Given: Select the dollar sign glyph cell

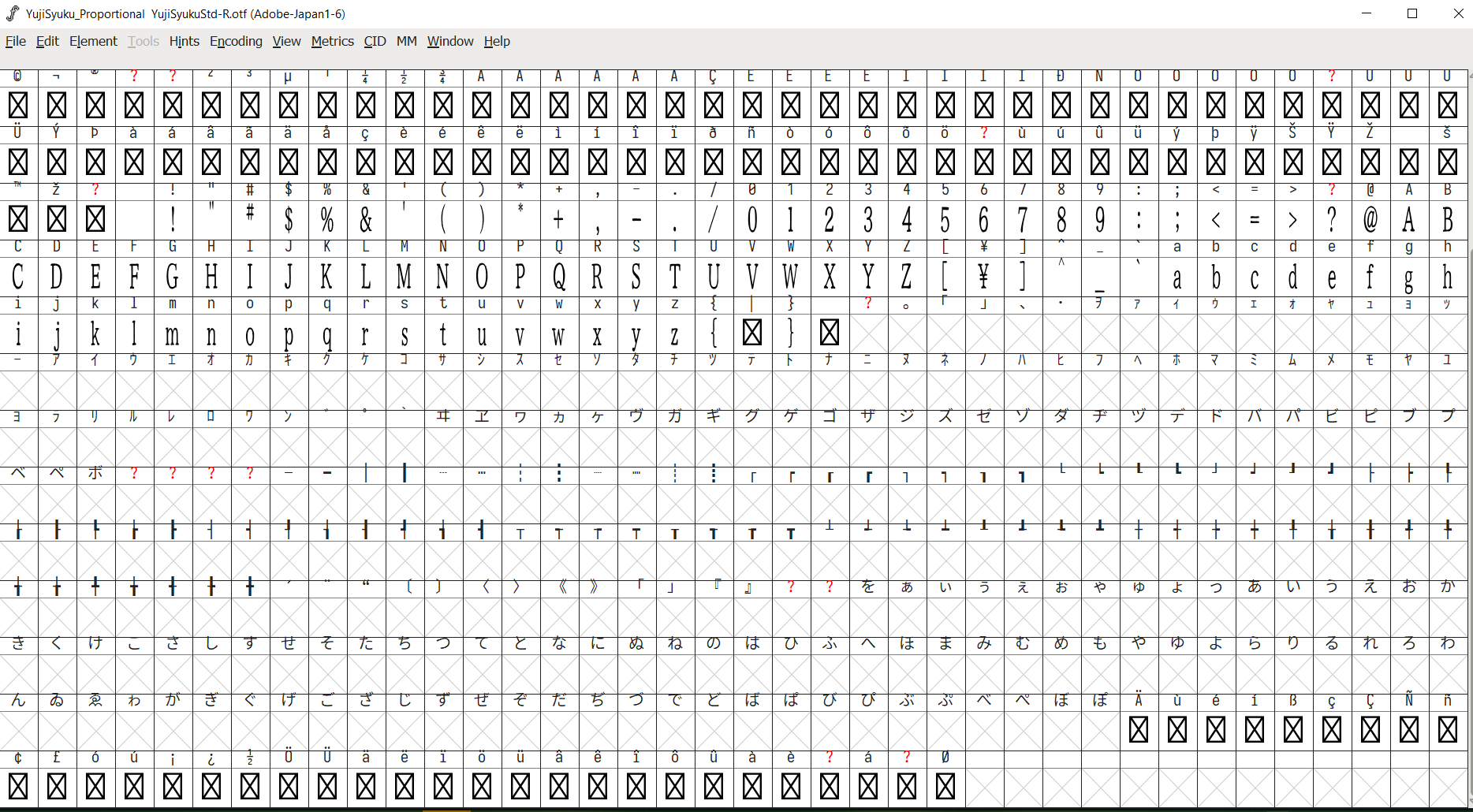Looking at the screenshot, I should point(289,221).
